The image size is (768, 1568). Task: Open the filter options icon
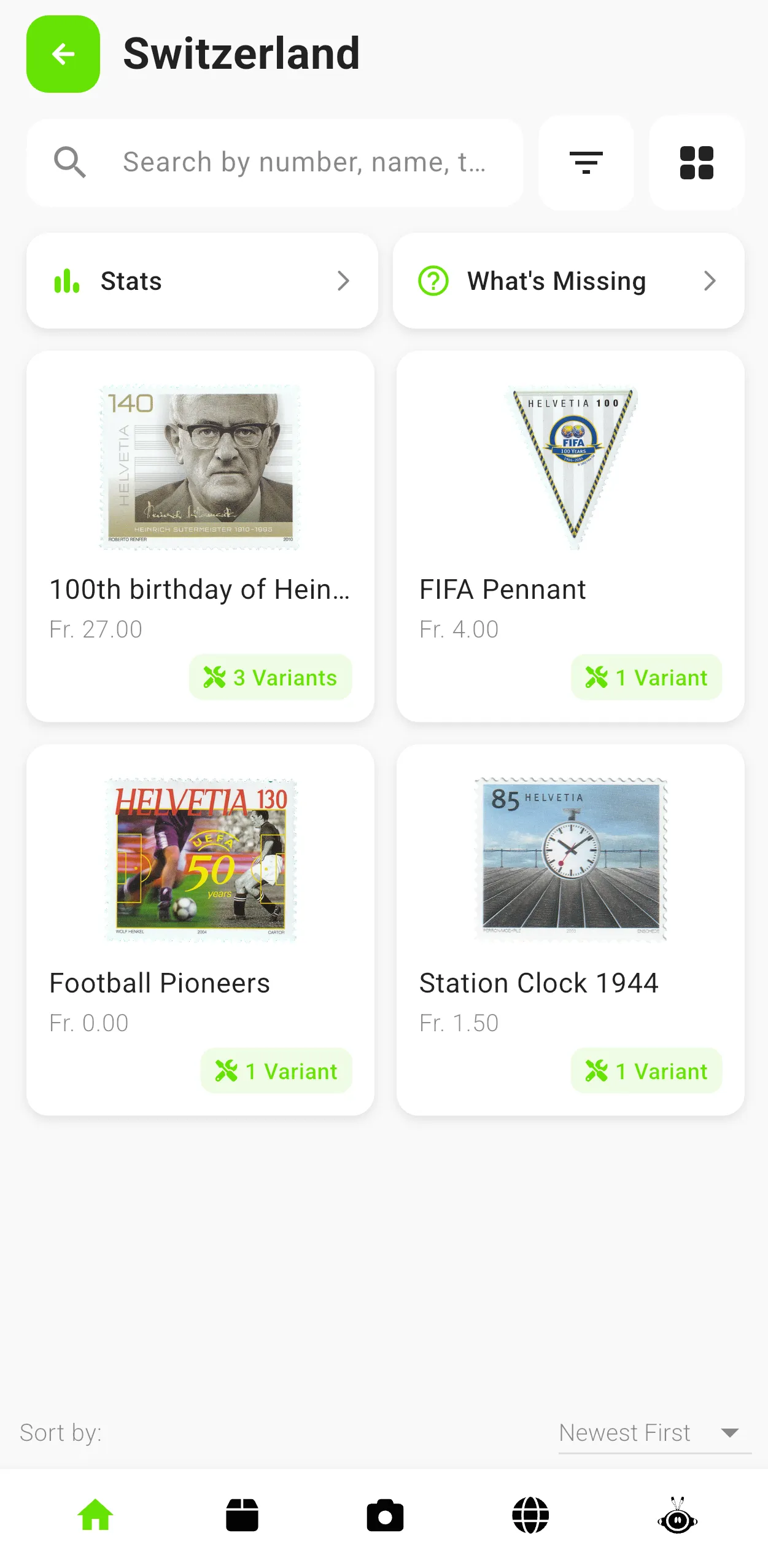pyautogui.click(x=586, y=163)
